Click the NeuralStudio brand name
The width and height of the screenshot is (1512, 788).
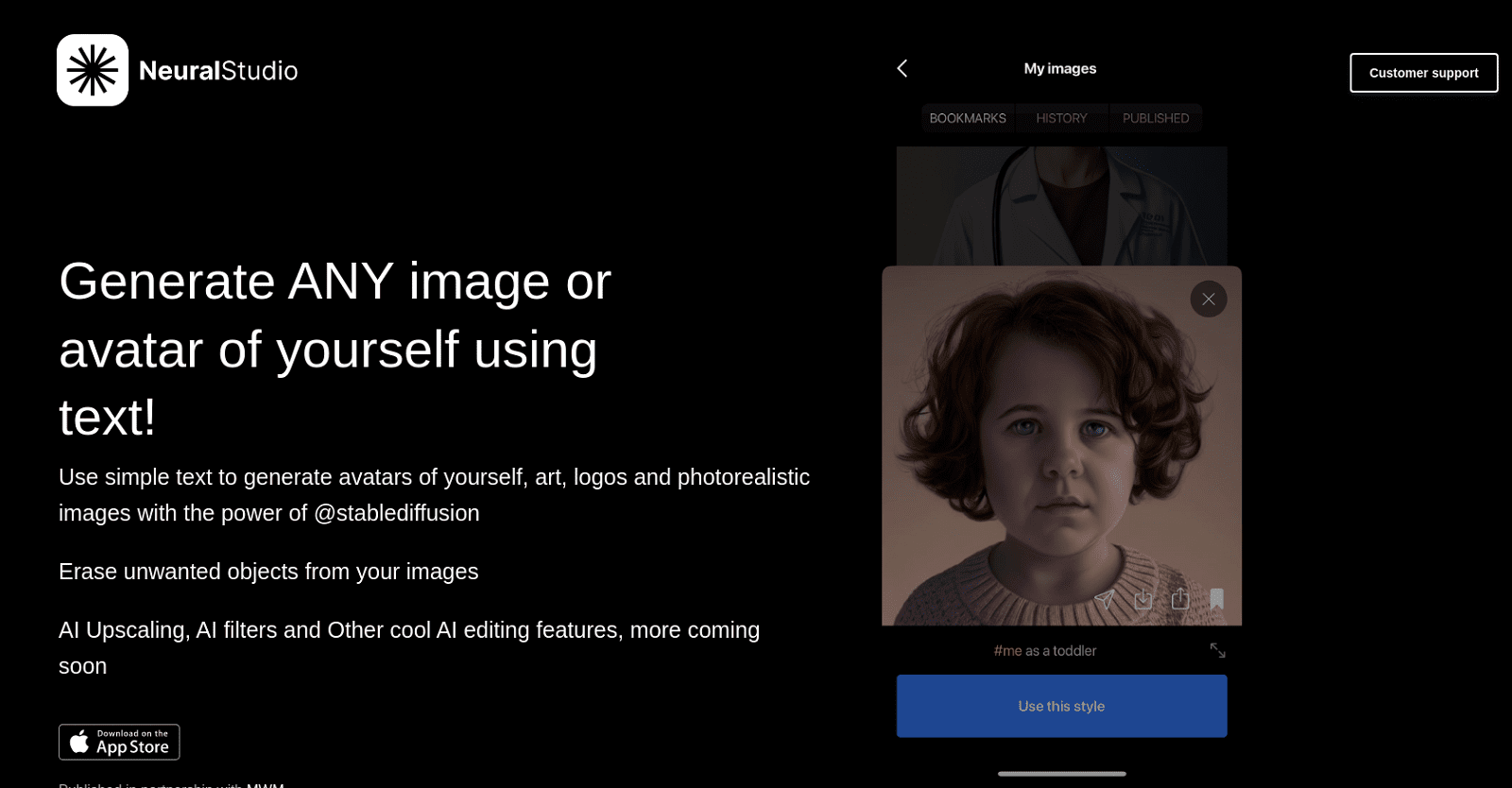[218, 71]
